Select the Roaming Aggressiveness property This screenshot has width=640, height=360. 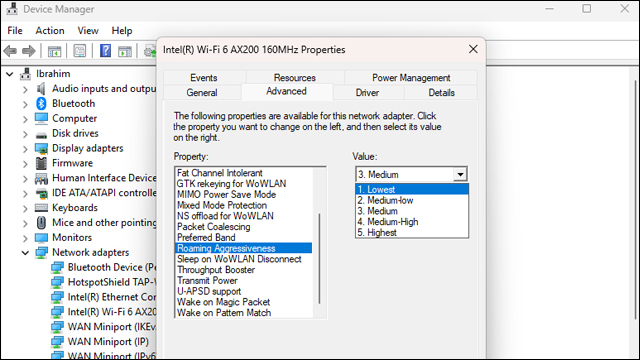tap(244, 248)
